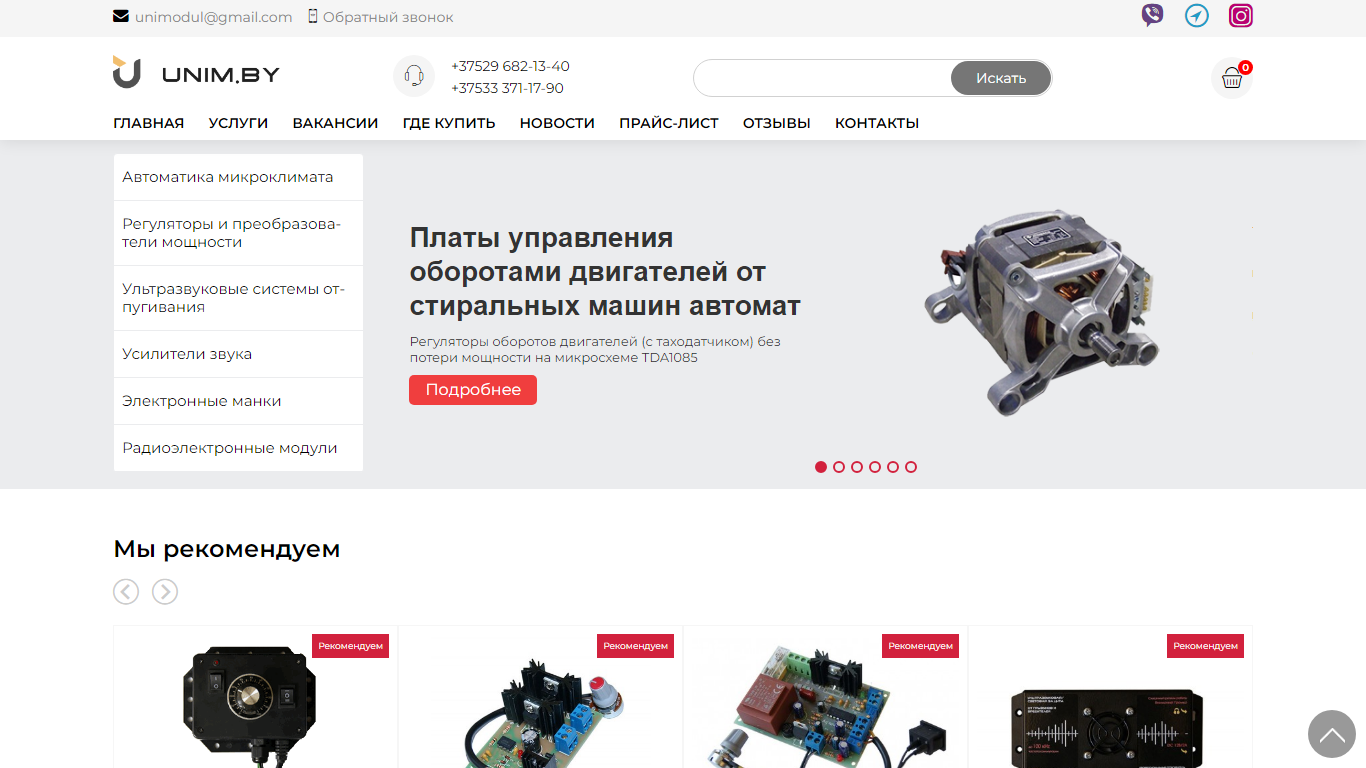Click the back-to-top arrow button
The image size is (1366, 768).
[x=1332, y=734]
